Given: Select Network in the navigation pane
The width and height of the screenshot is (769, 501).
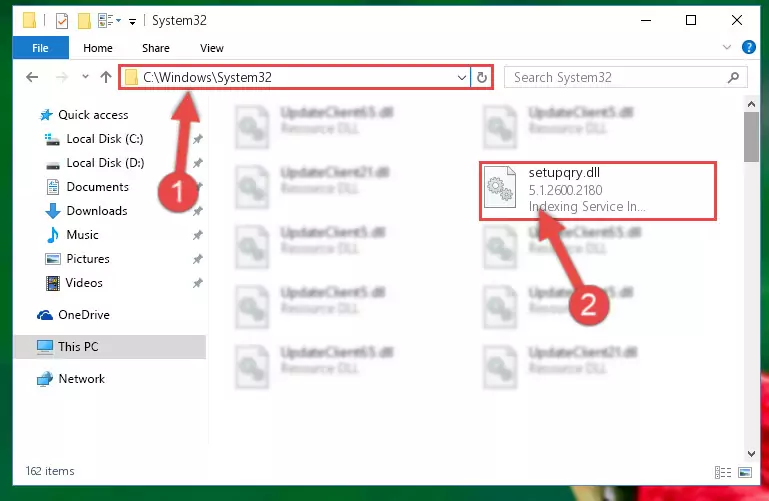Looking at the screenshot, I should pos(81,379).
